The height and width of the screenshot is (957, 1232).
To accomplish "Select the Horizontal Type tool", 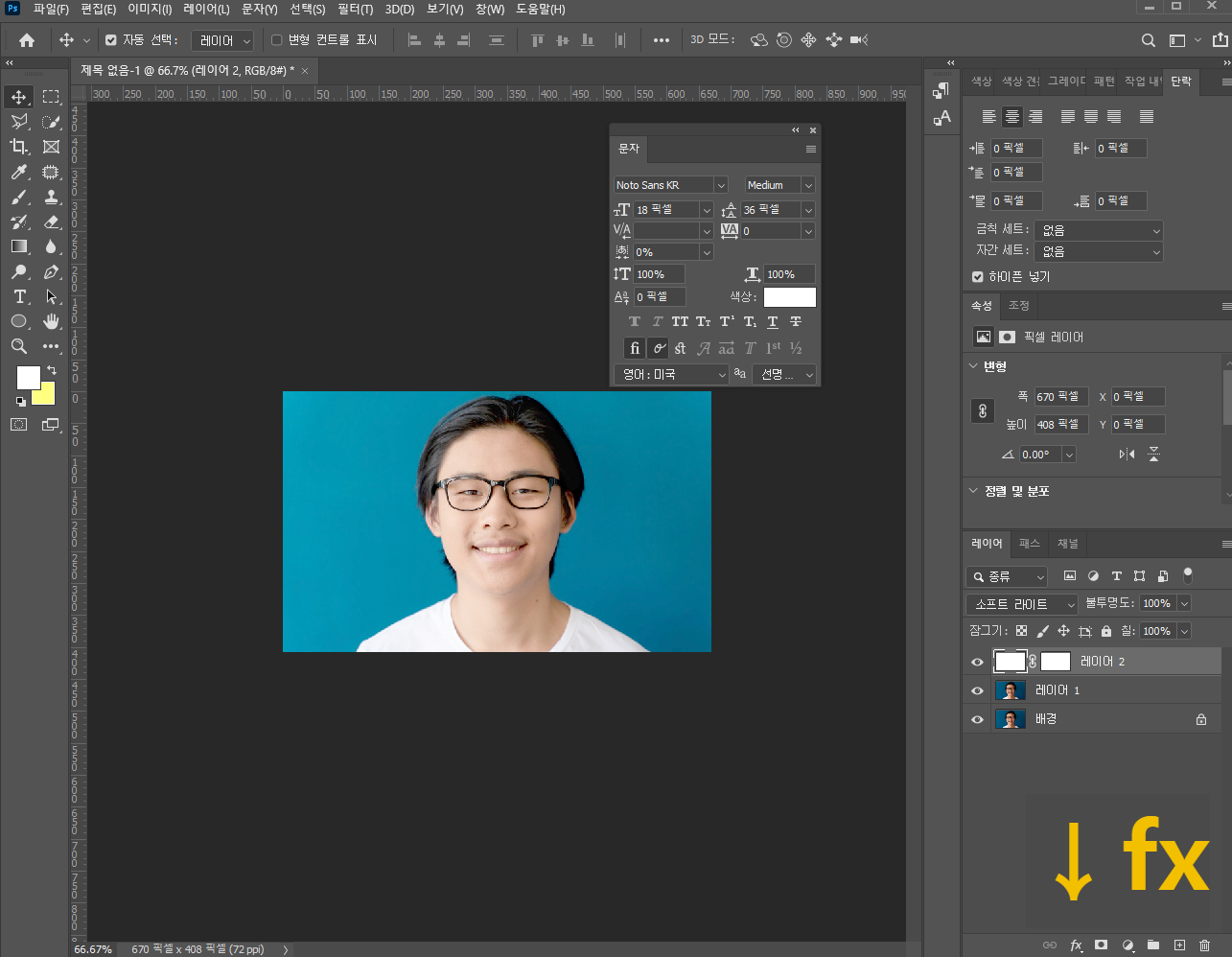I will [19, 296].
